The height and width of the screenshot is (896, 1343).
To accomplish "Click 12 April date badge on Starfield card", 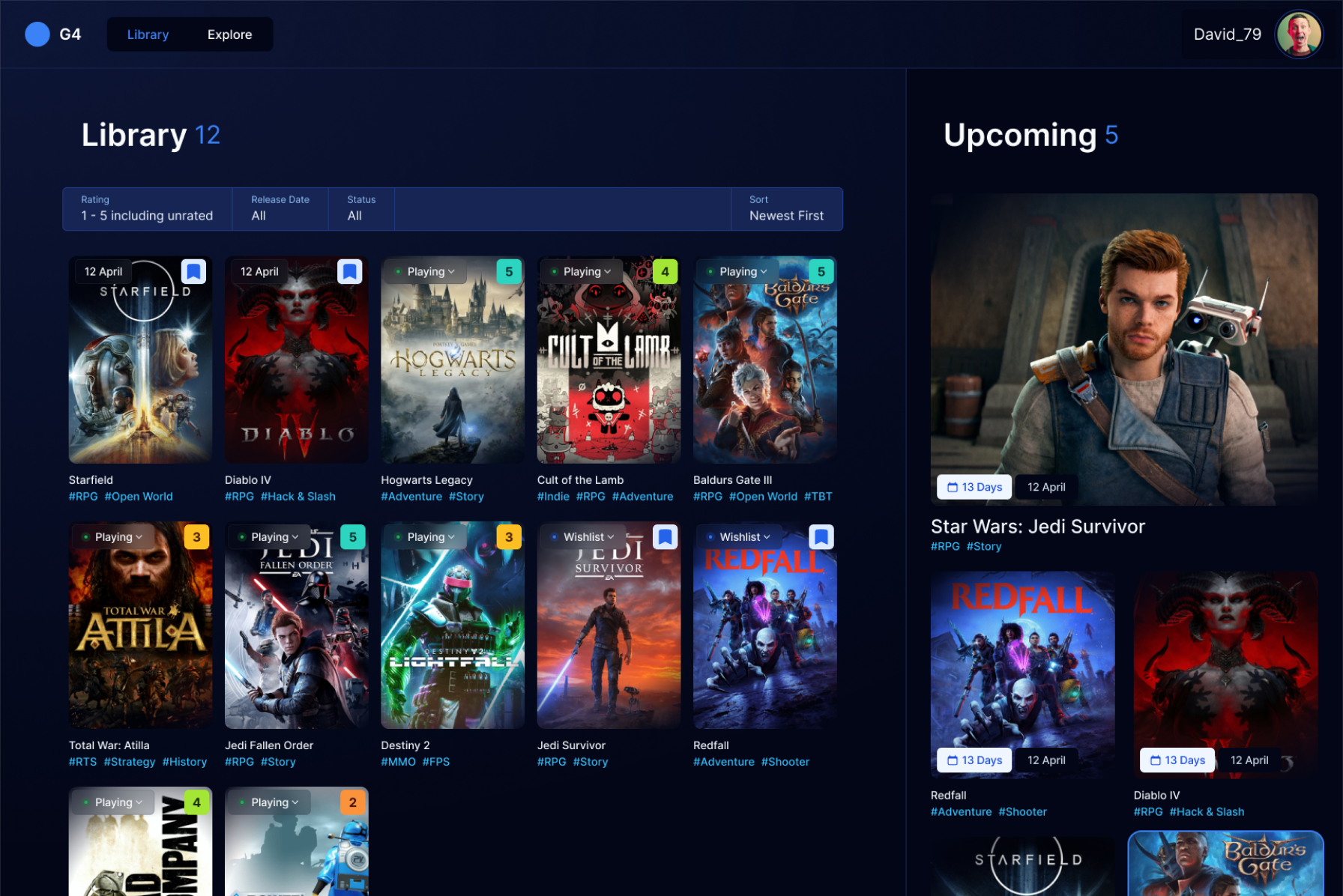I will [x=103, y=271].
